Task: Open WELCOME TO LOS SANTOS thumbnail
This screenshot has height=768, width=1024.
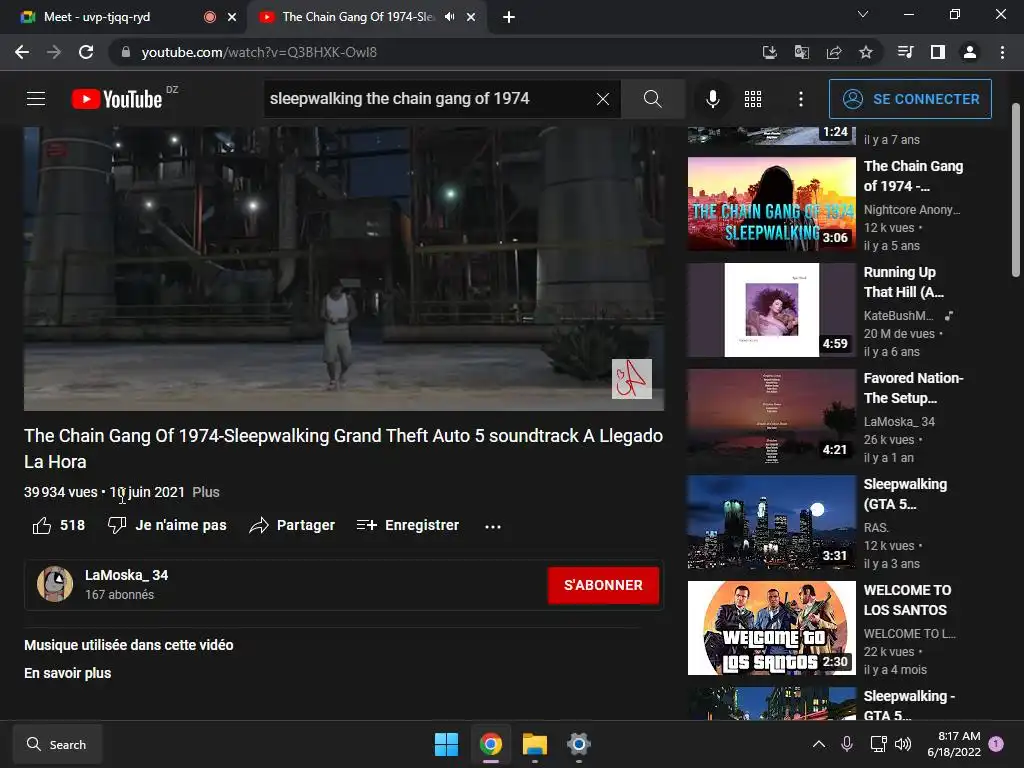Action: tap(771, 628)
